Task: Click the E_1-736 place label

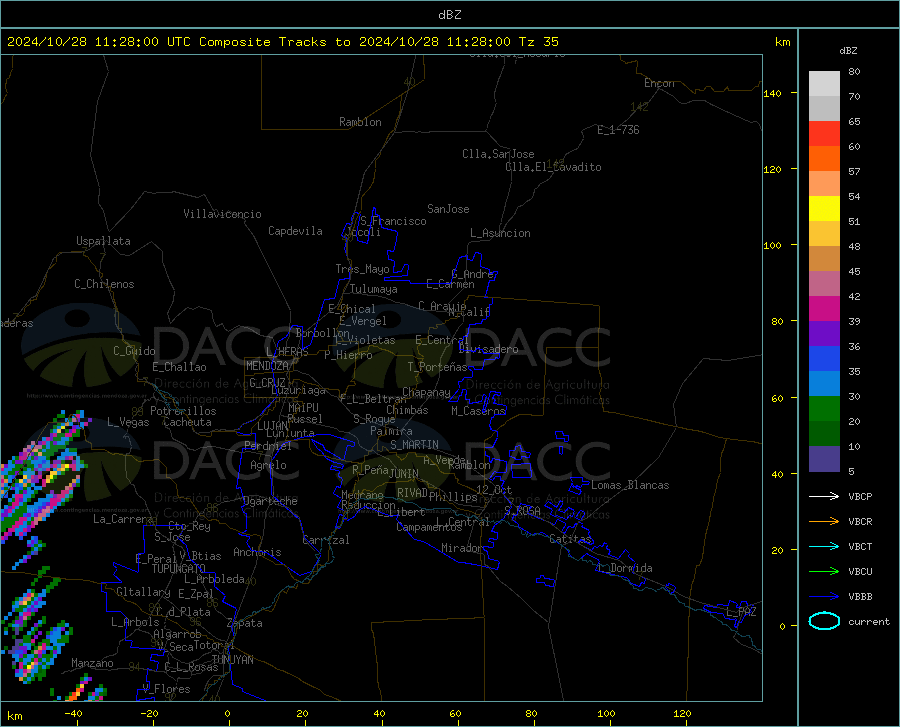Action: tap(618, 130)
